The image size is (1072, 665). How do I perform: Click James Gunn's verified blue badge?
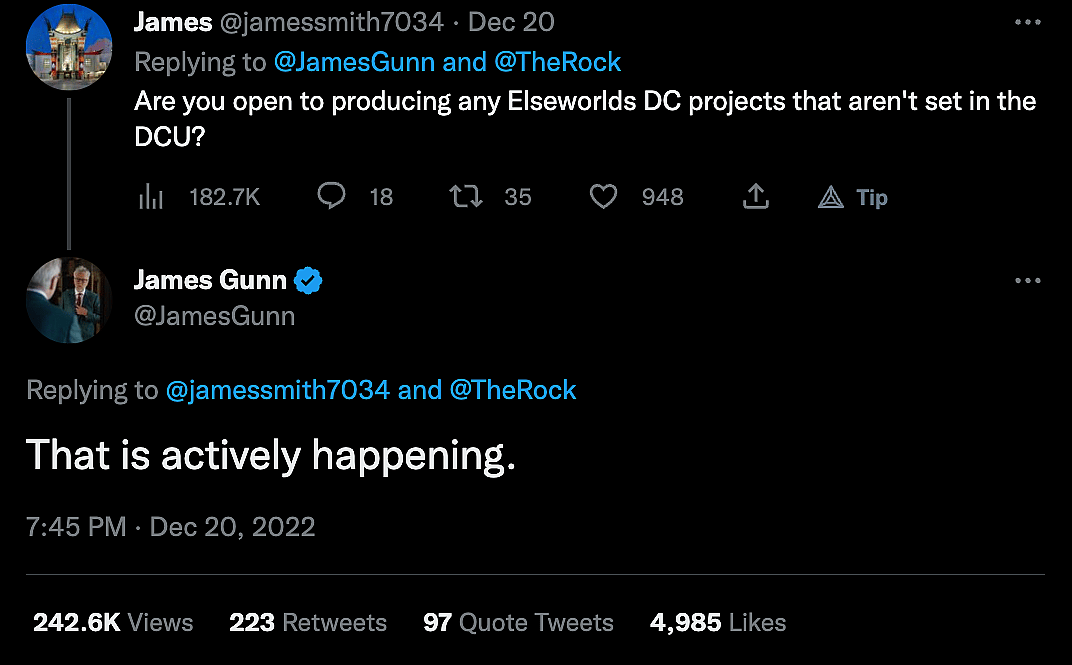(x=309, y=281)
